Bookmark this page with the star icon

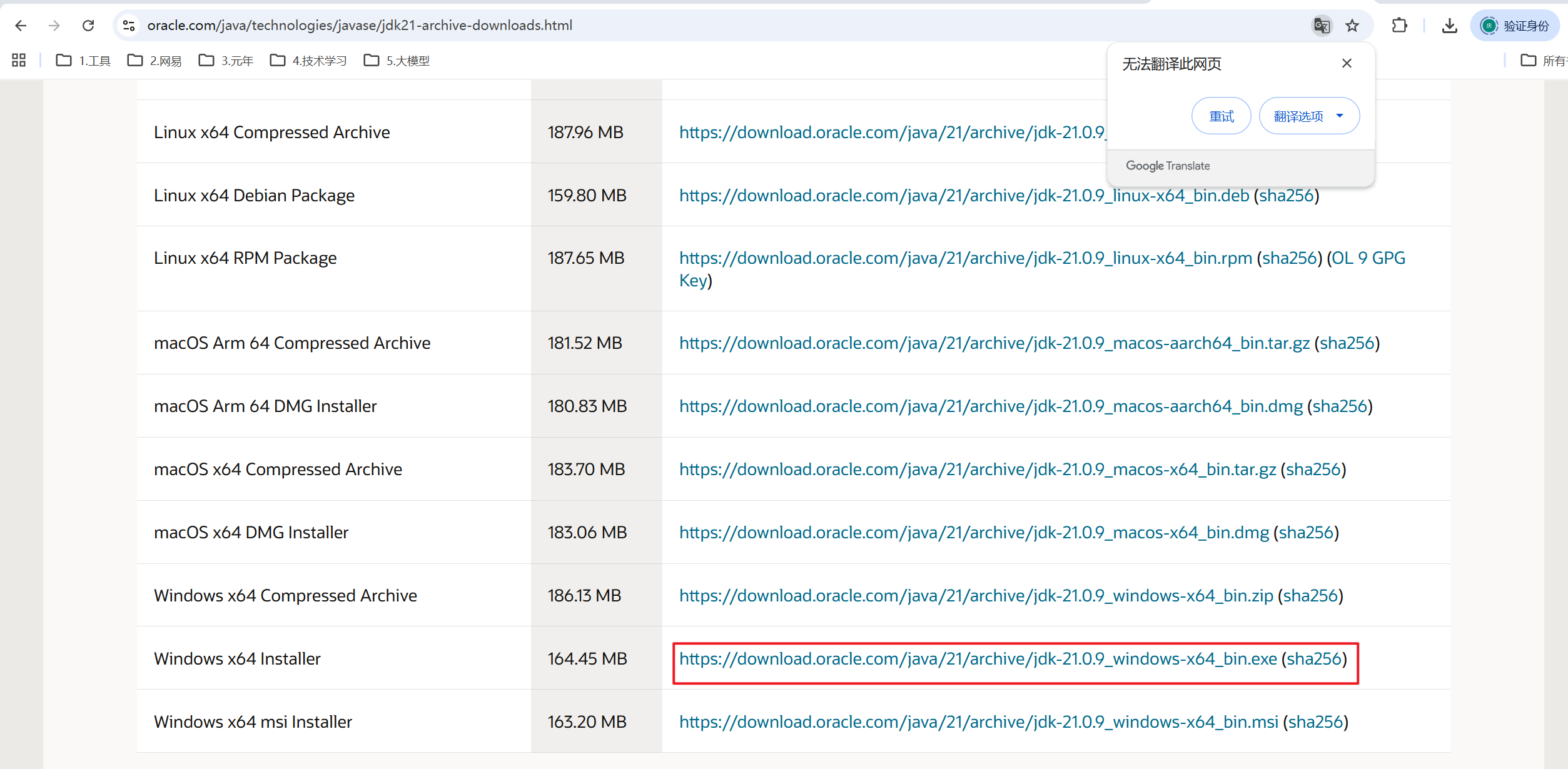[x=1352, y=26]
